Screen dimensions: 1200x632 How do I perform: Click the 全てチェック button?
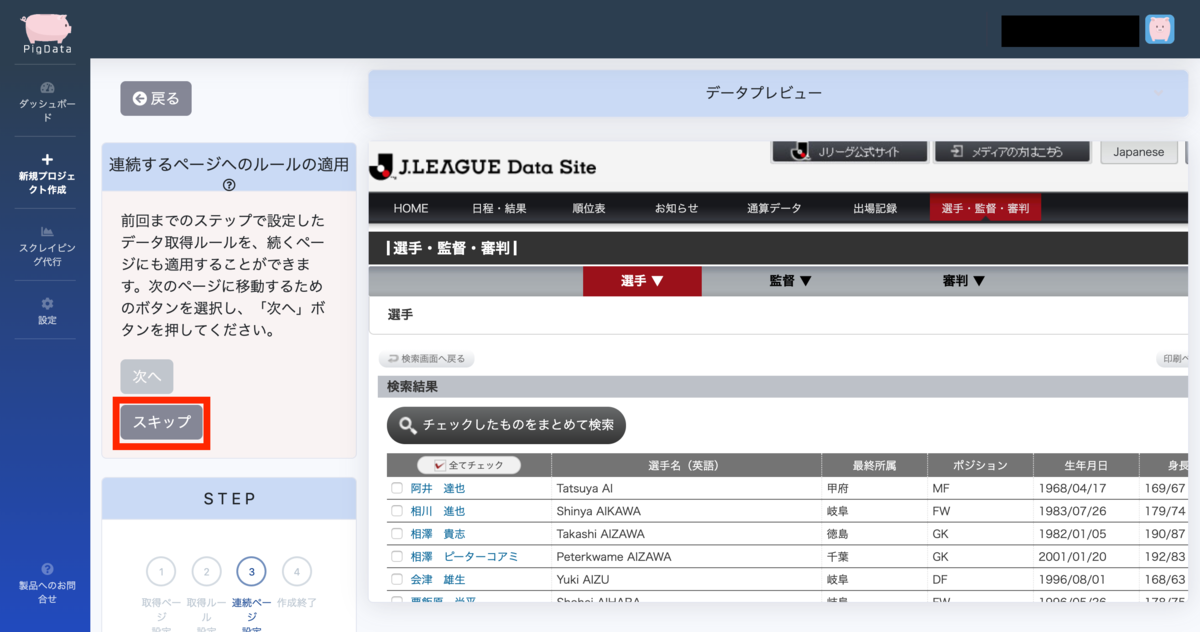(x=469, y=465)
